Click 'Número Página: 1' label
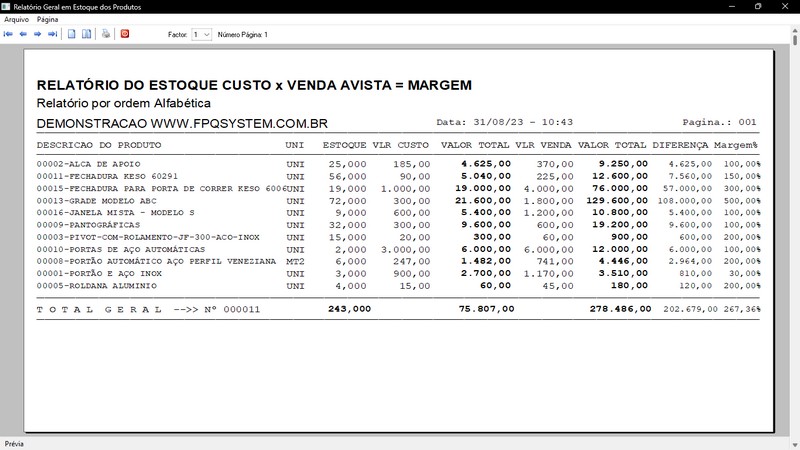Viewport: 800px width, 450px height. click(x=242, y=35)
